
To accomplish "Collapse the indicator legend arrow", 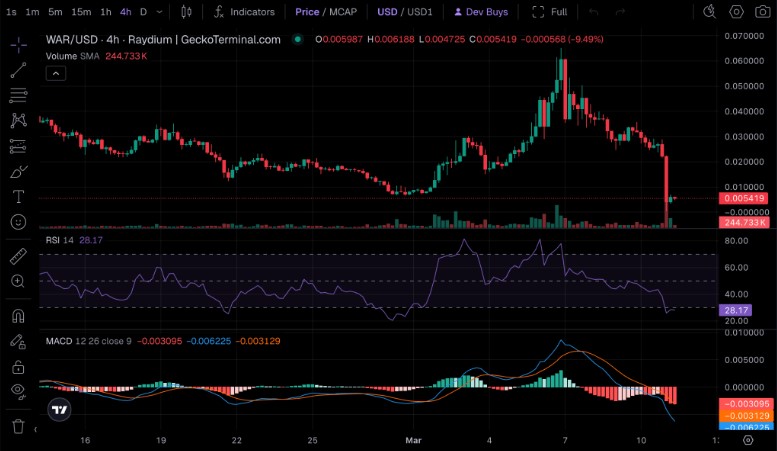I will coord(56,74).
